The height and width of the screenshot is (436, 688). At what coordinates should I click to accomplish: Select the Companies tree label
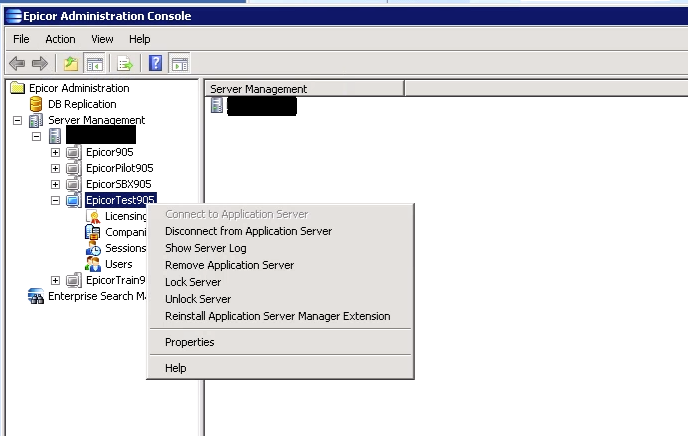point(125,232)
